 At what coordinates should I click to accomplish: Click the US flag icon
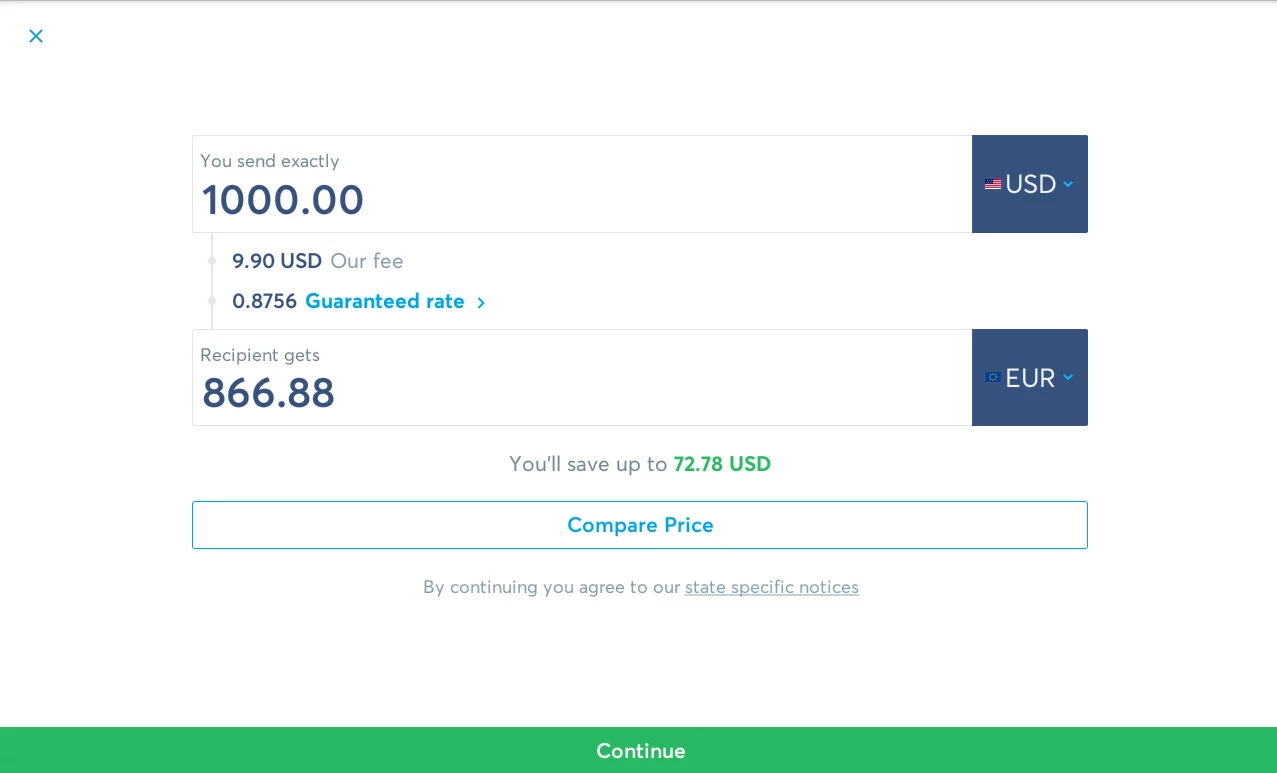pyautogui.click(x=992, y=184)
